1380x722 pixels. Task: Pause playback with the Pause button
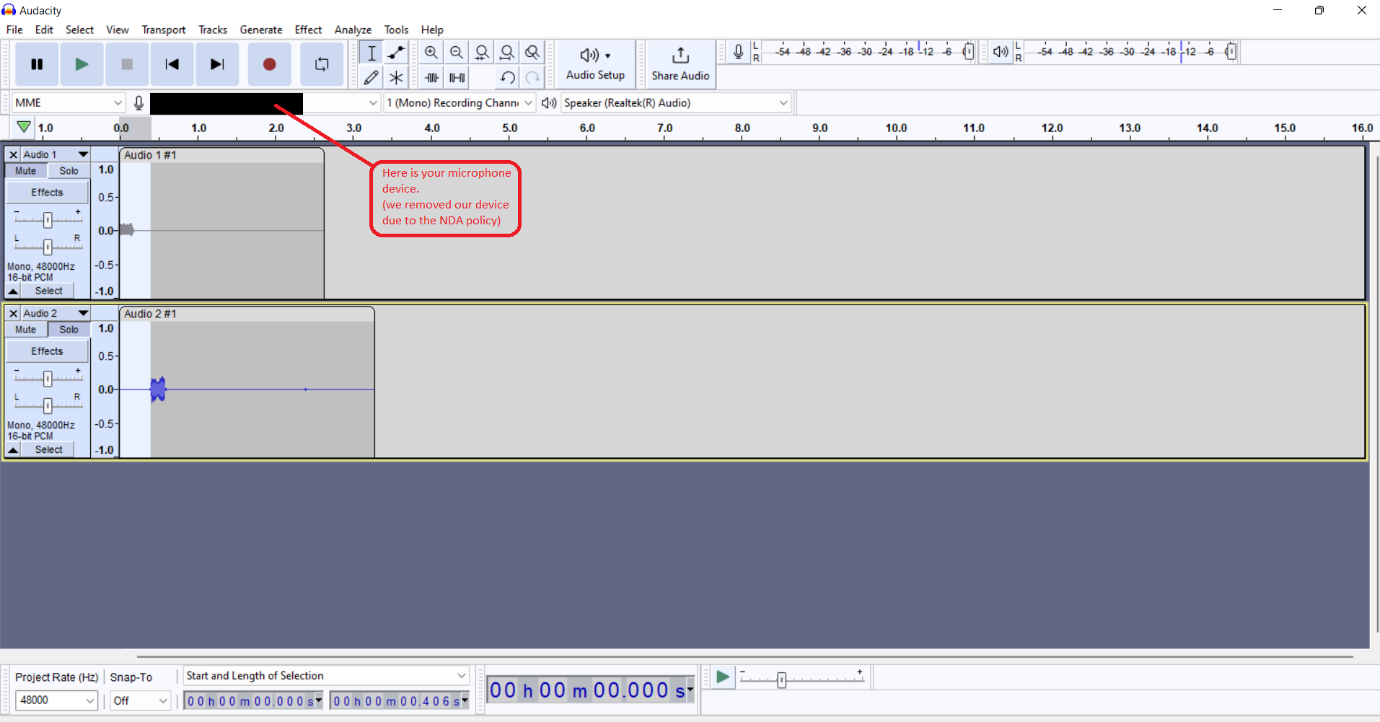[x=37, y=64]
